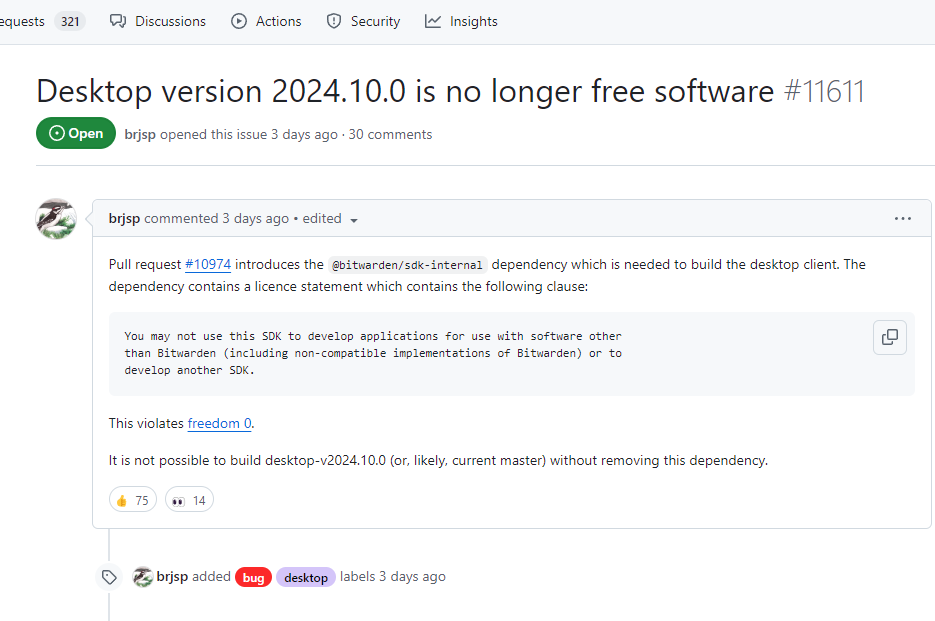Click comment timestamp 3 days ago in header
Screen dimensions: 935x621
(255, 219)
